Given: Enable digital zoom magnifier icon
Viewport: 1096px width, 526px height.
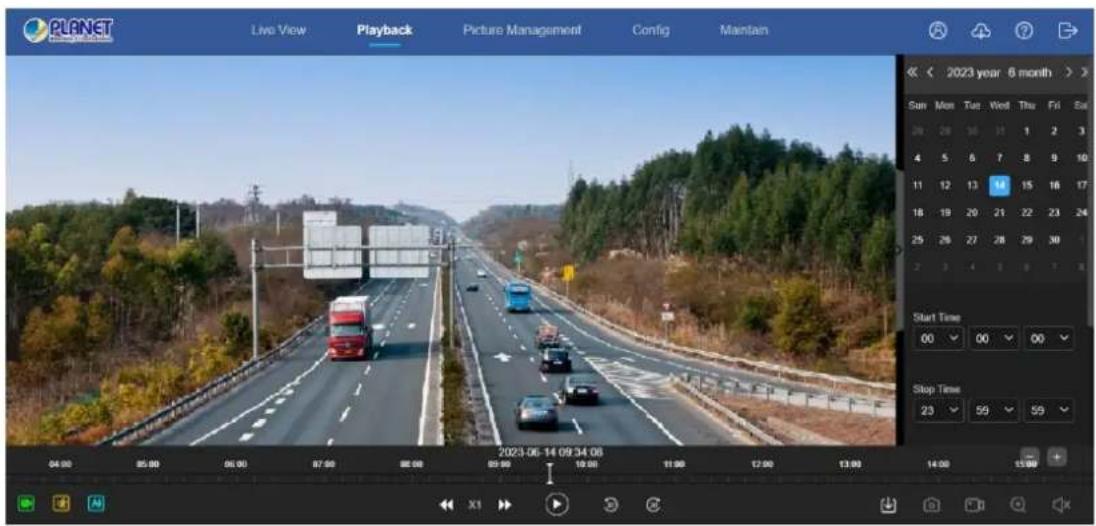Looking at the screenshot, I should (1018, 504).
